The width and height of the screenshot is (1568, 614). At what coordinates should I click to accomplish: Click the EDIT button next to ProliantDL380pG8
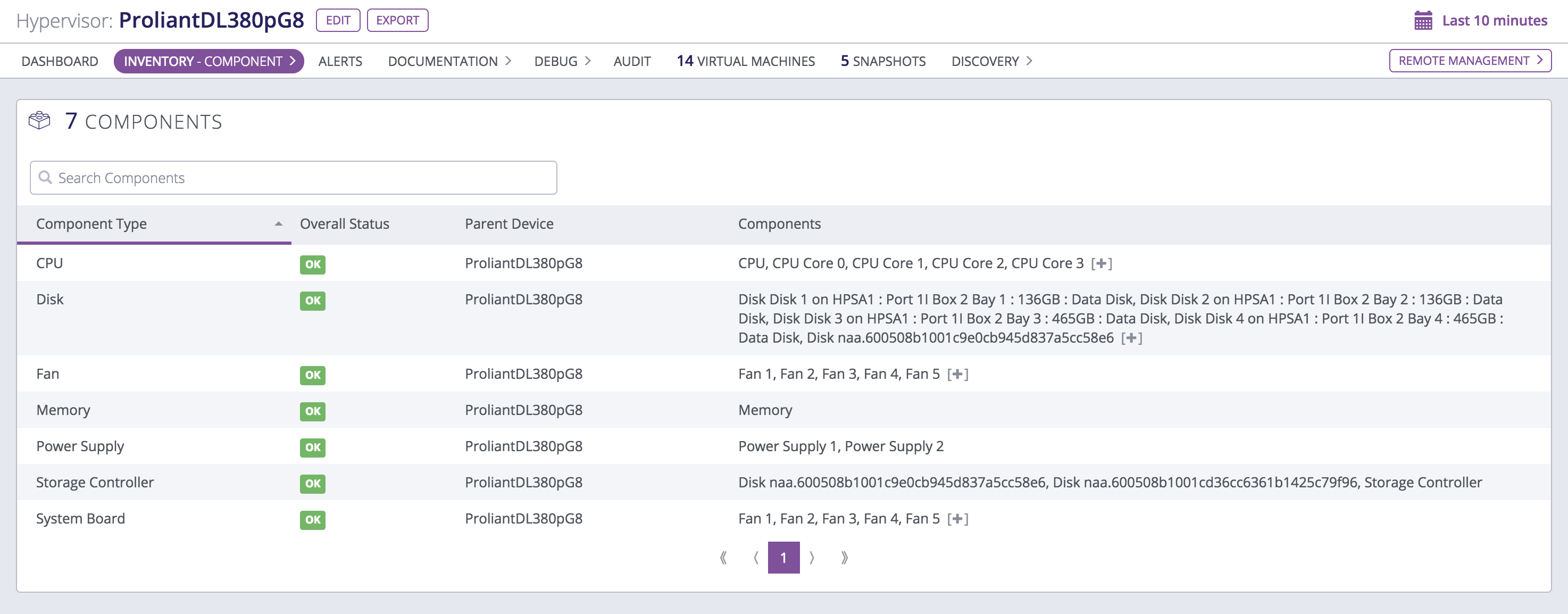pos(338,20)
